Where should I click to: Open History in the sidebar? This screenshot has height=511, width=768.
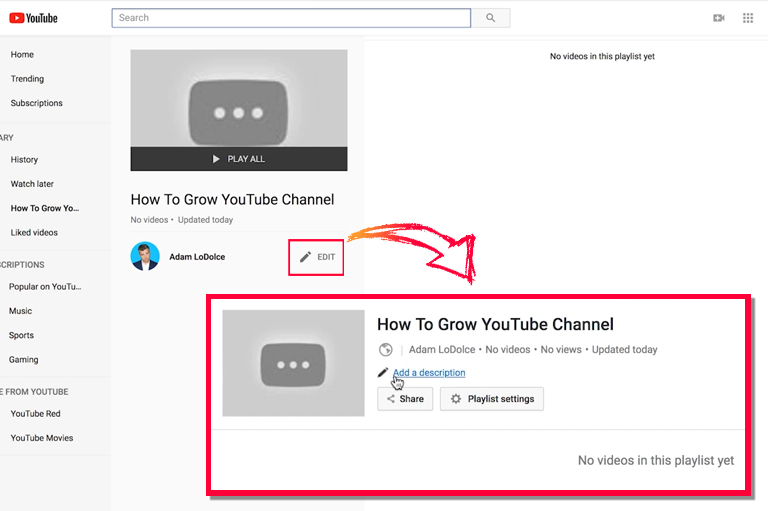coord(24,160)
